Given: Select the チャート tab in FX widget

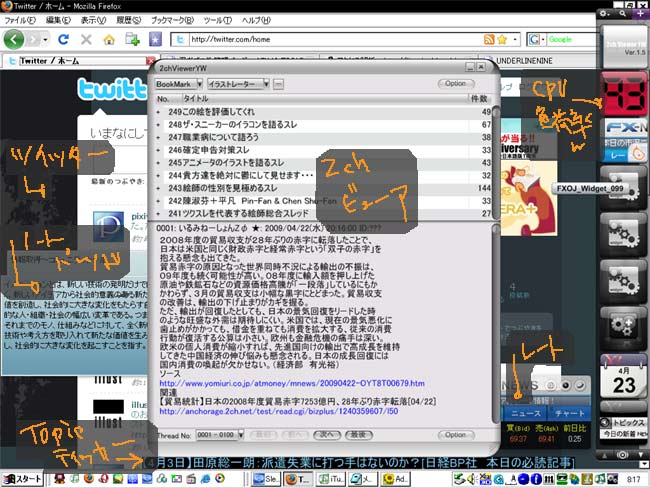Looking at the screenshot, I should coord(569,413).
